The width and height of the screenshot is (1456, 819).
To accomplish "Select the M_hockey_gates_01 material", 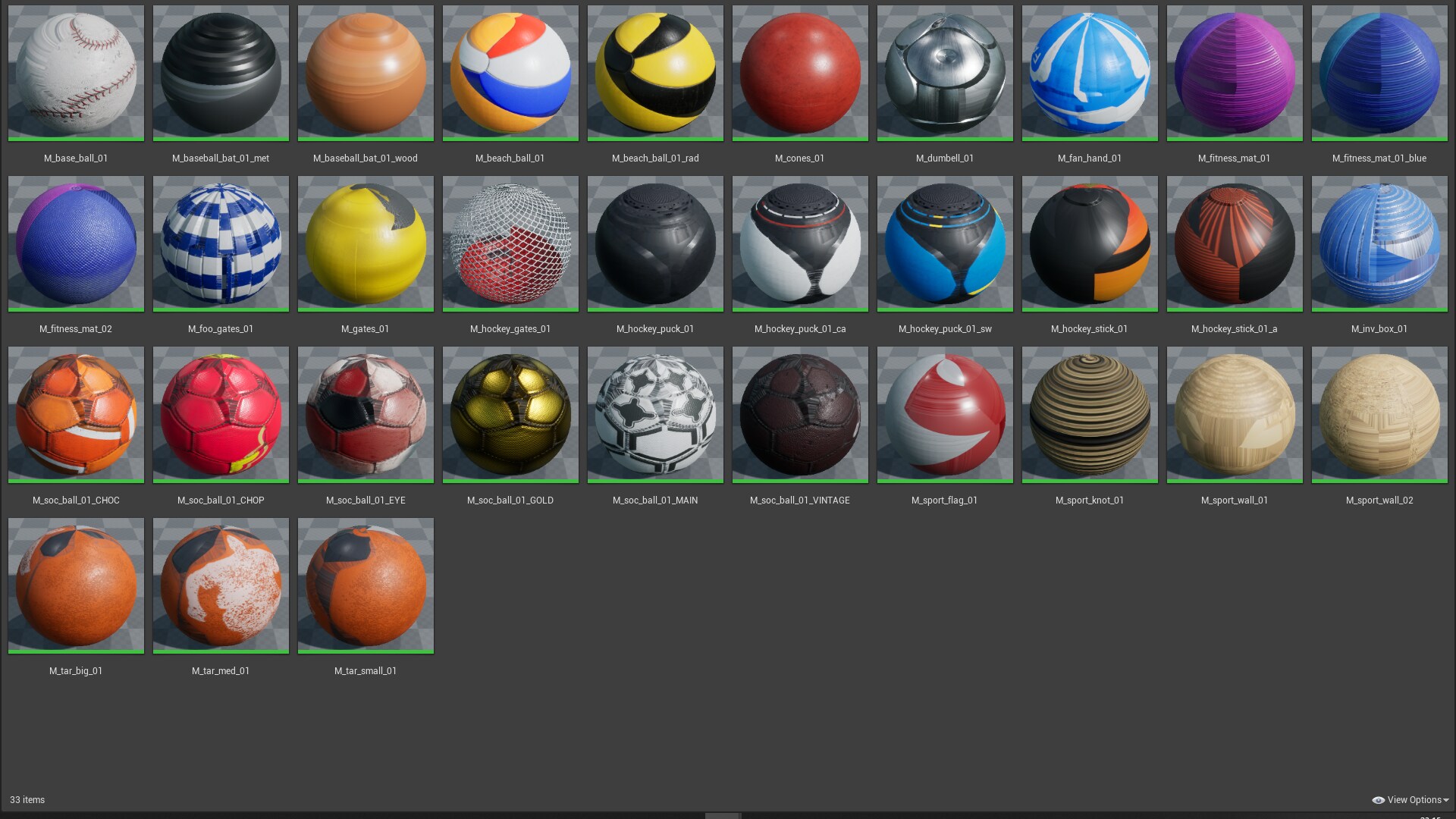I will [x=510, y=243].
